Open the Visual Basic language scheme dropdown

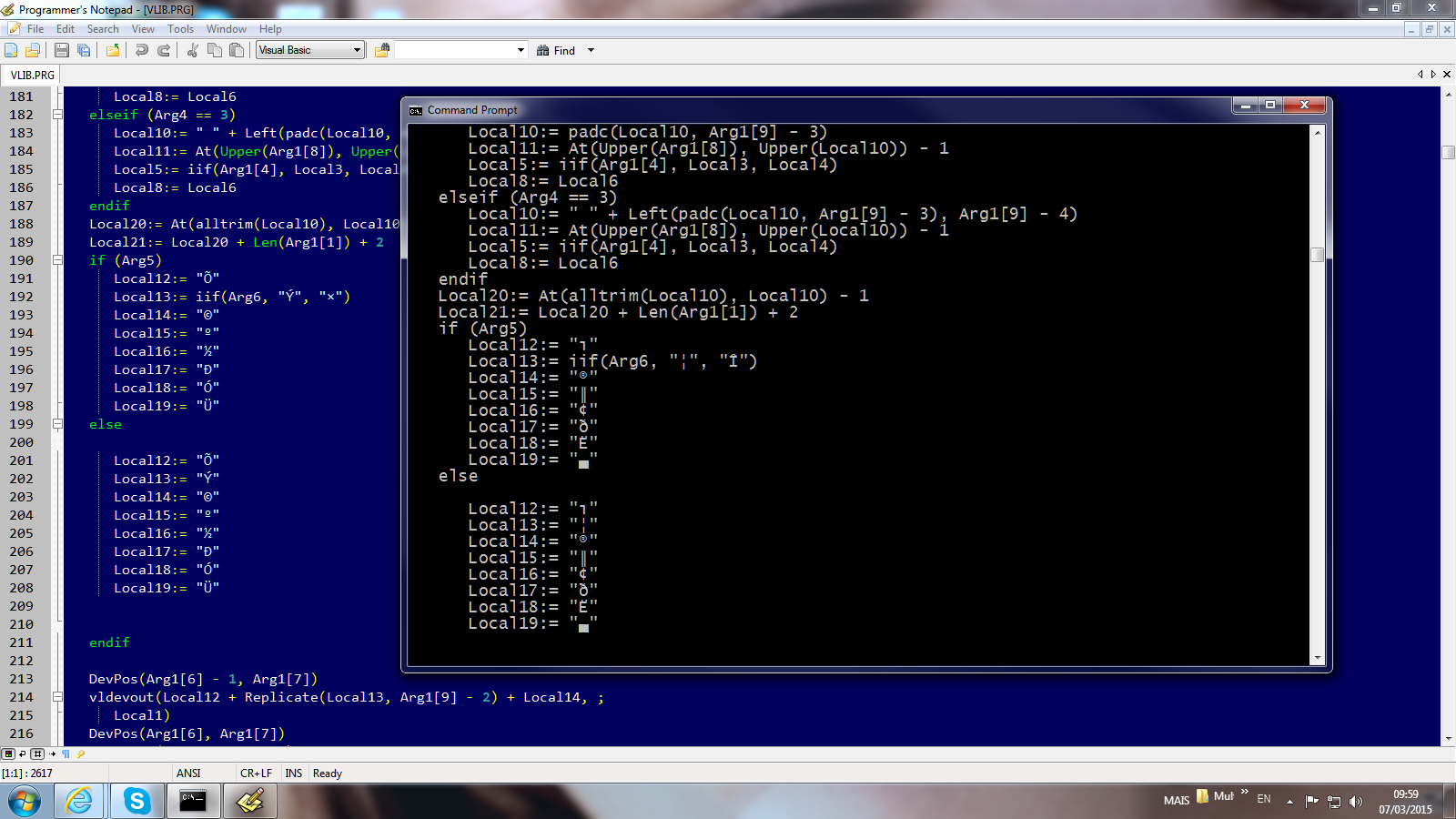tap(310, 50)
